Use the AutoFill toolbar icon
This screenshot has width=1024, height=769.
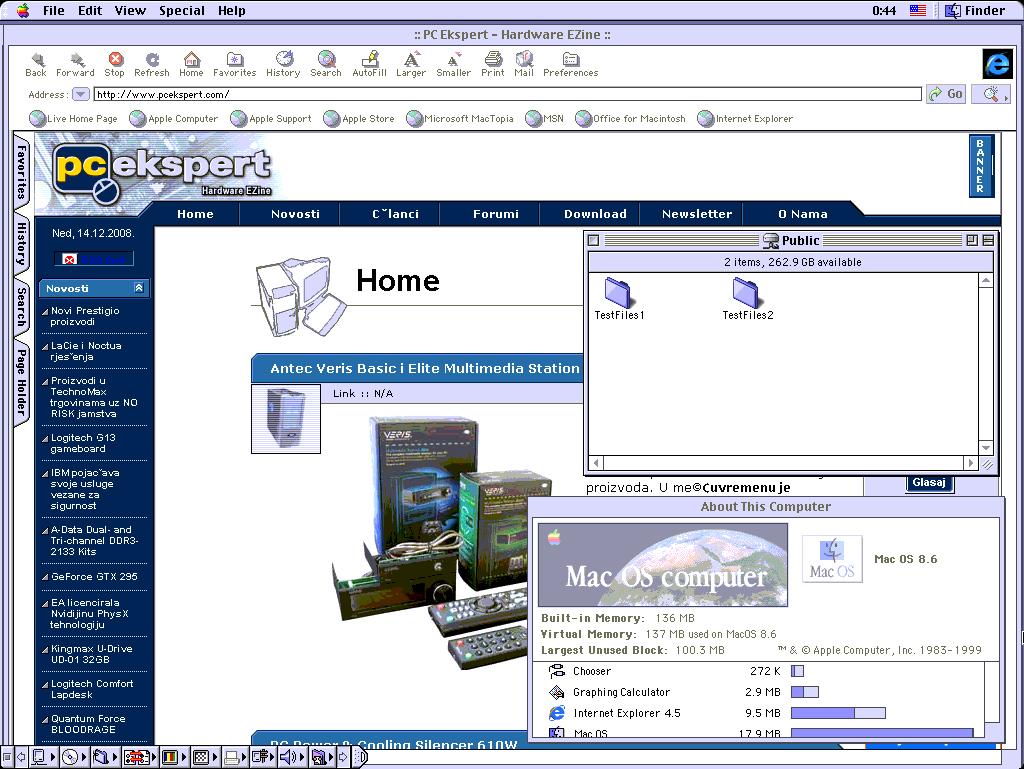pyautogui.click(x=370, y=64)
